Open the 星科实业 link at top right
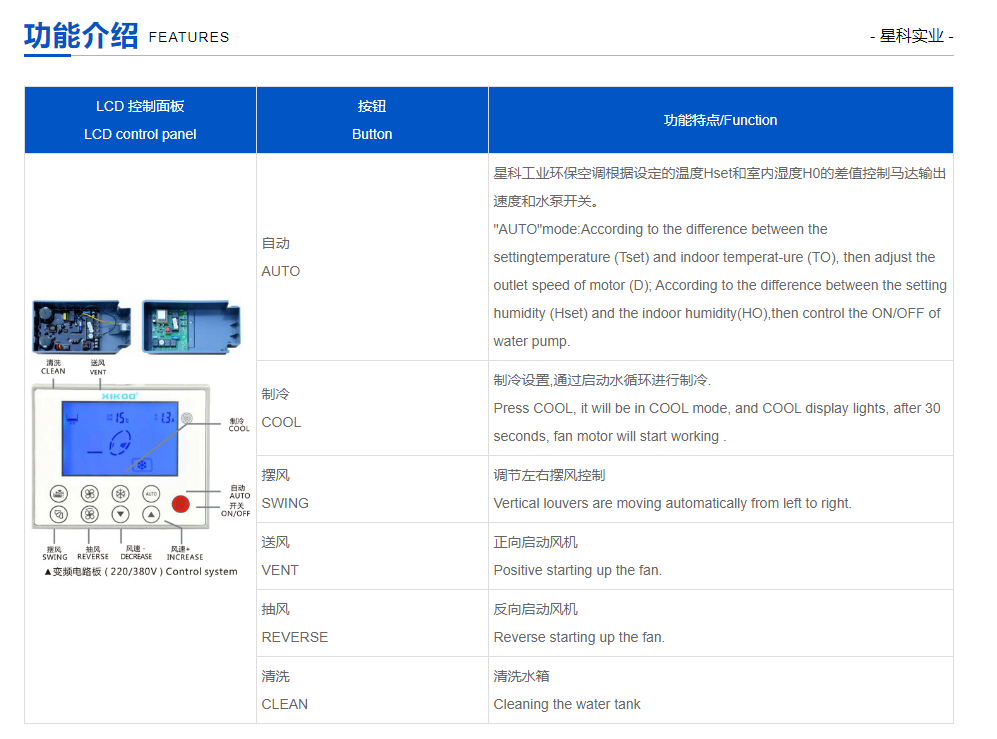The height and width of the screenshot is (739, 997). 911,36
